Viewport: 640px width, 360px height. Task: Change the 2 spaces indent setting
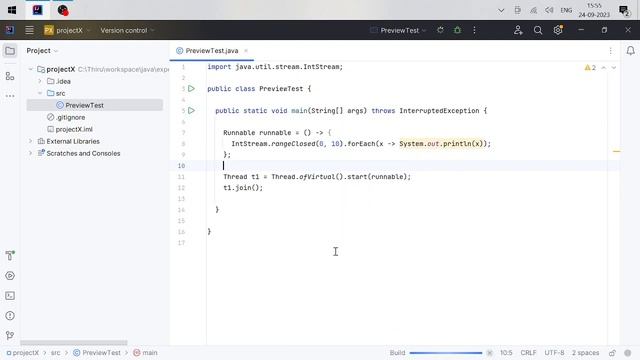585,353
